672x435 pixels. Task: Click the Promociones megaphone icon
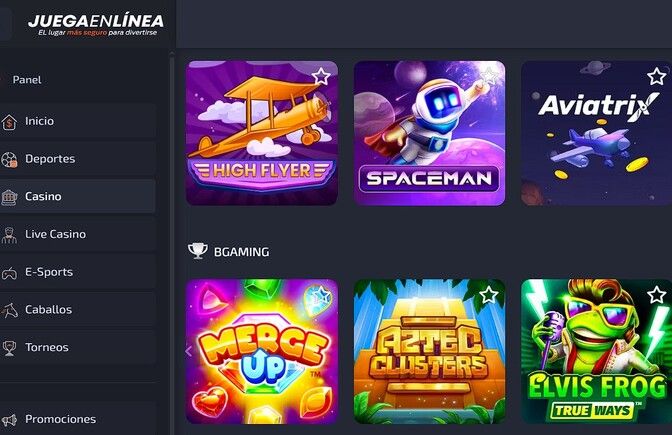(x=9, y=420)
